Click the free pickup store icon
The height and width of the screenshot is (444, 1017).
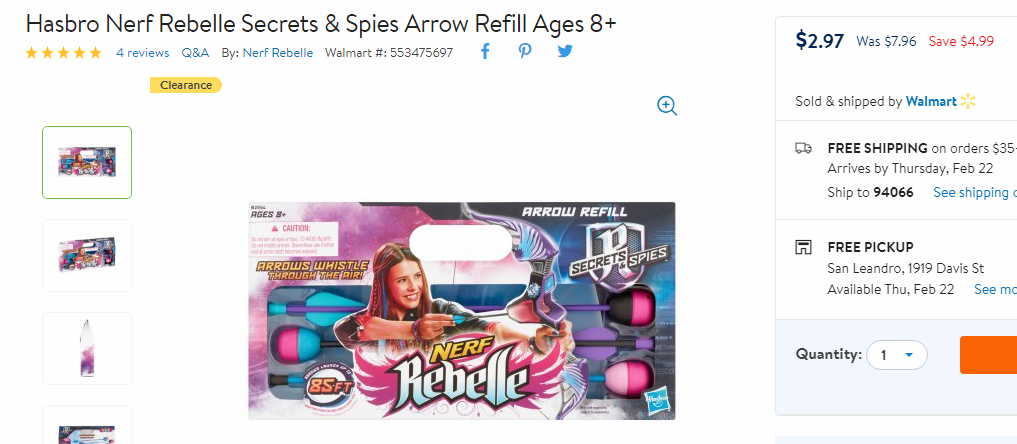804,248
